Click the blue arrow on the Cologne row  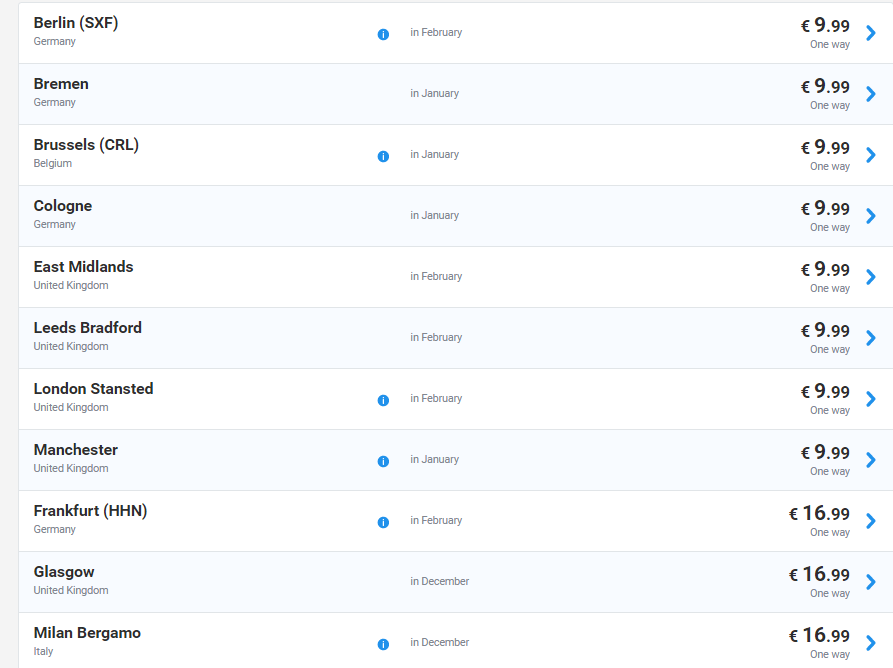[x=870, y=216]
